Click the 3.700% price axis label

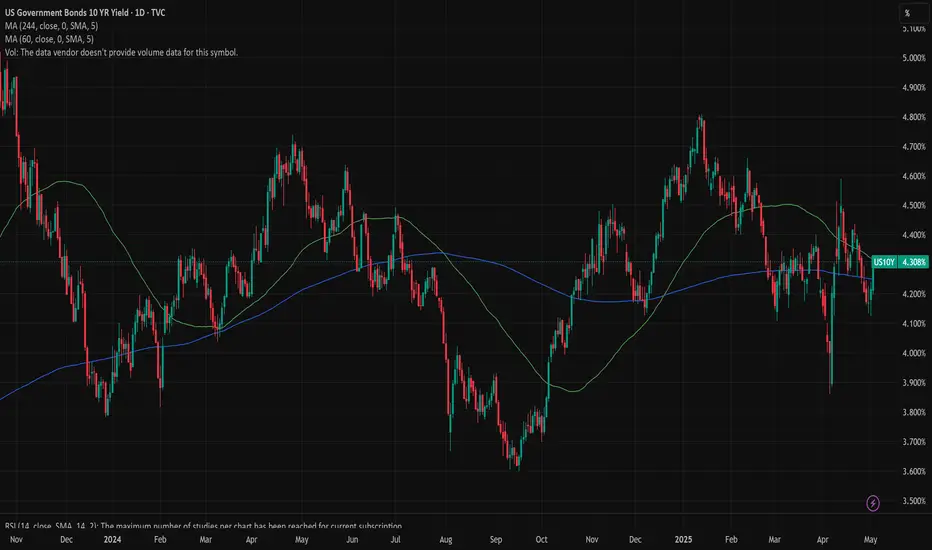[x=914, y=442]
